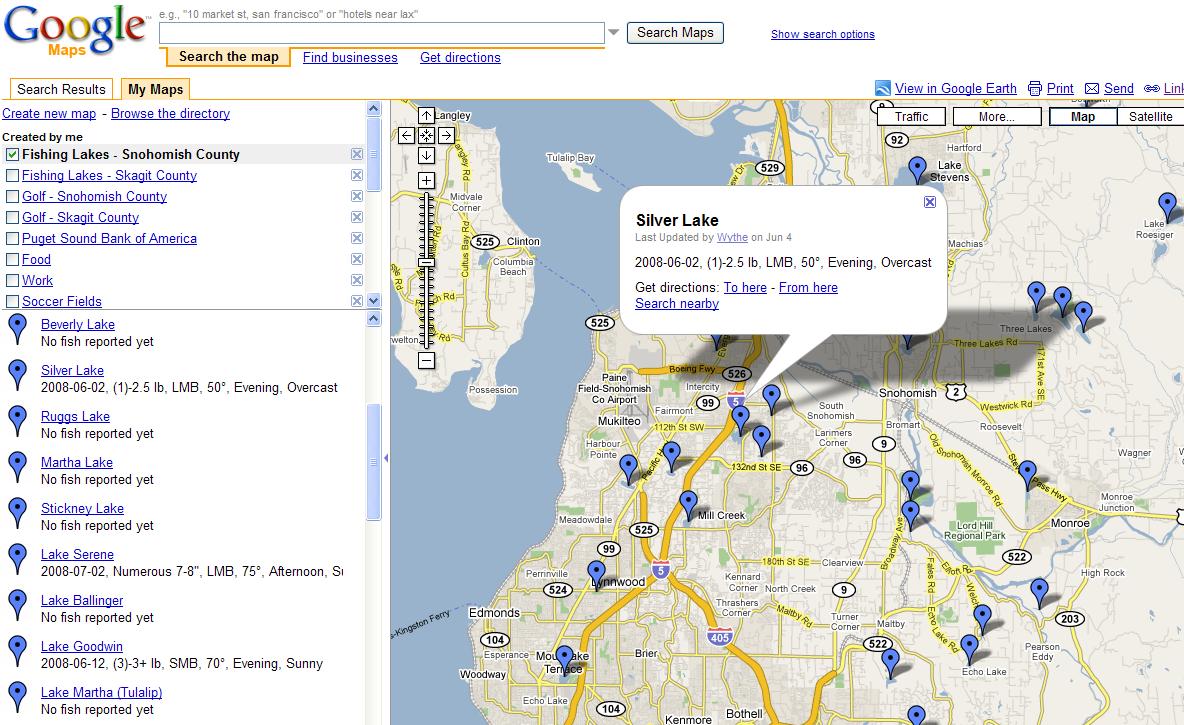Uncheck Fishing Lakes - Snohomish County checkbox
Screen dimensions: 1184x725
(13, 155)
